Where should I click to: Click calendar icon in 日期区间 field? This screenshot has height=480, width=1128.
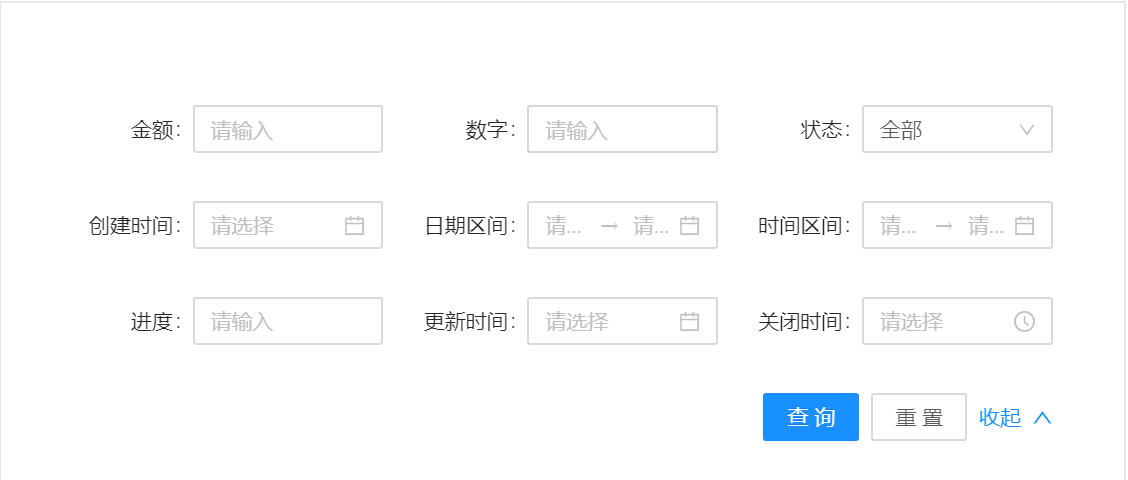coord(689,225)
